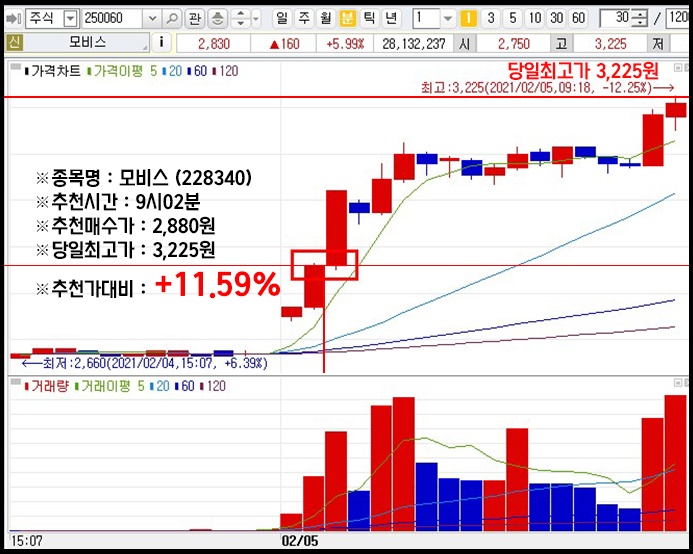This screenshot has width=693, height=554.
Task: Click the high price value 3,225 in header
Action: (610, 44)
